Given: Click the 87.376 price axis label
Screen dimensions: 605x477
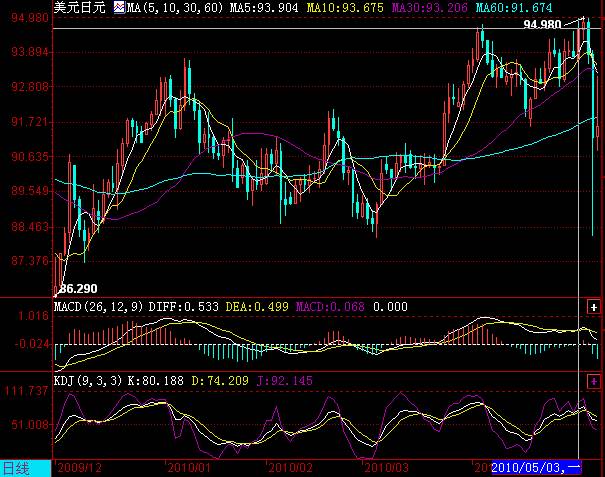Looking at the screenshot, I should 30,261.
